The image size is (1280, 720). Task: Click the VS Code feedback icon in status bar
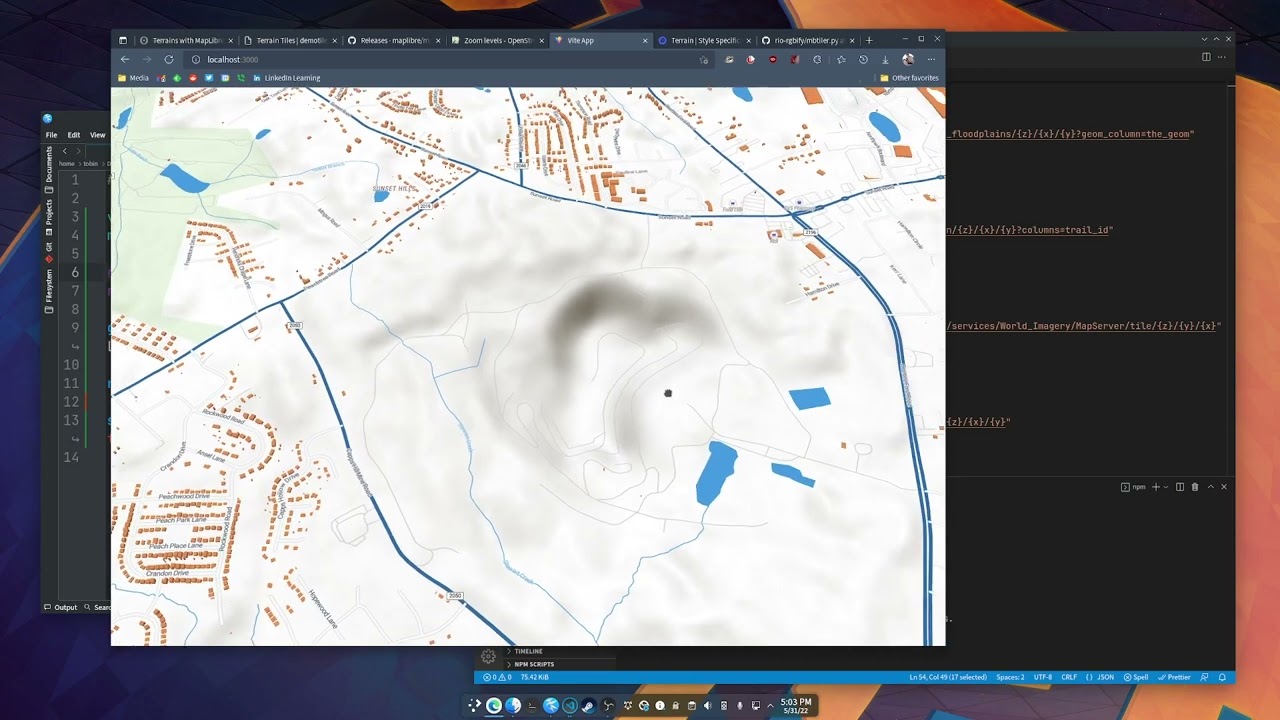(1205, 677)
